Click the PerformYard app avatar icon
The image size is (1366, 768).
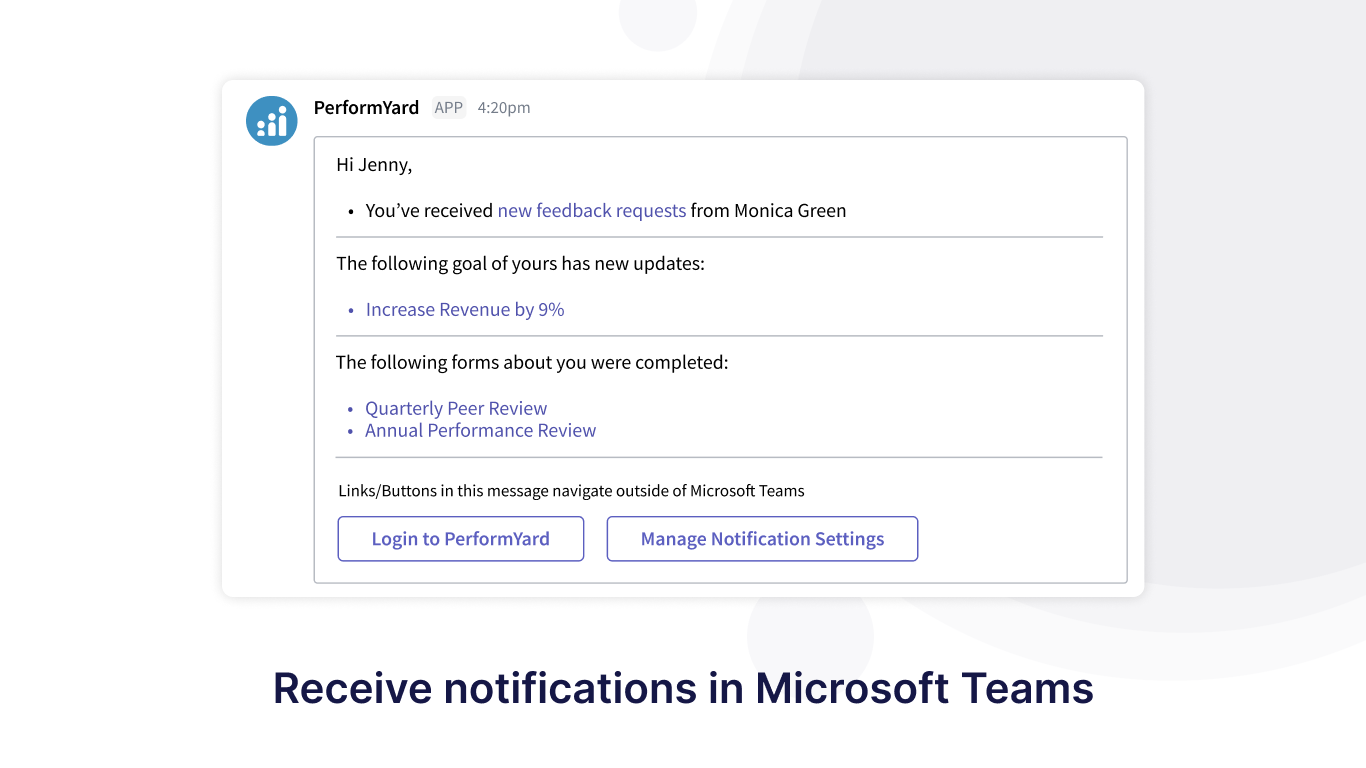tap(272, 121)
